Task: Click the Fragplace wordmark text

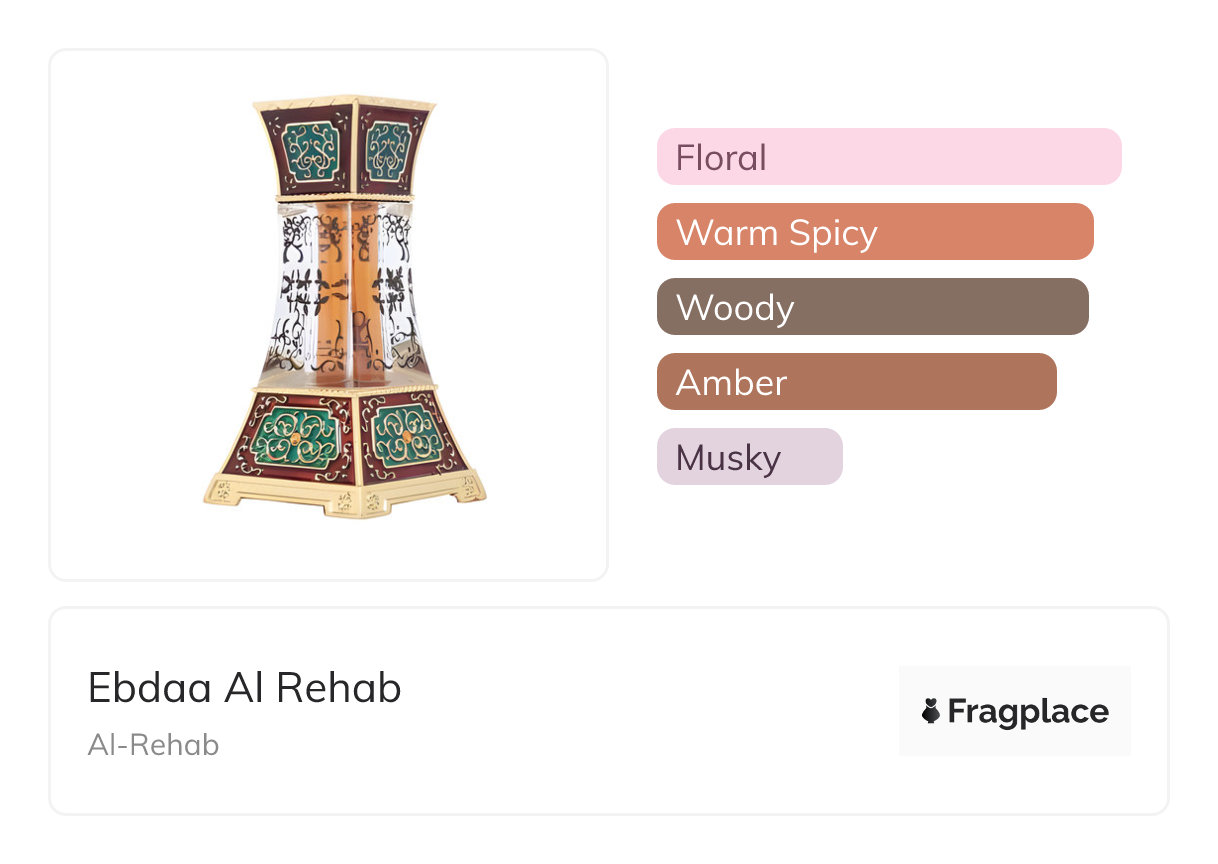Action: tap(1027, 711)
